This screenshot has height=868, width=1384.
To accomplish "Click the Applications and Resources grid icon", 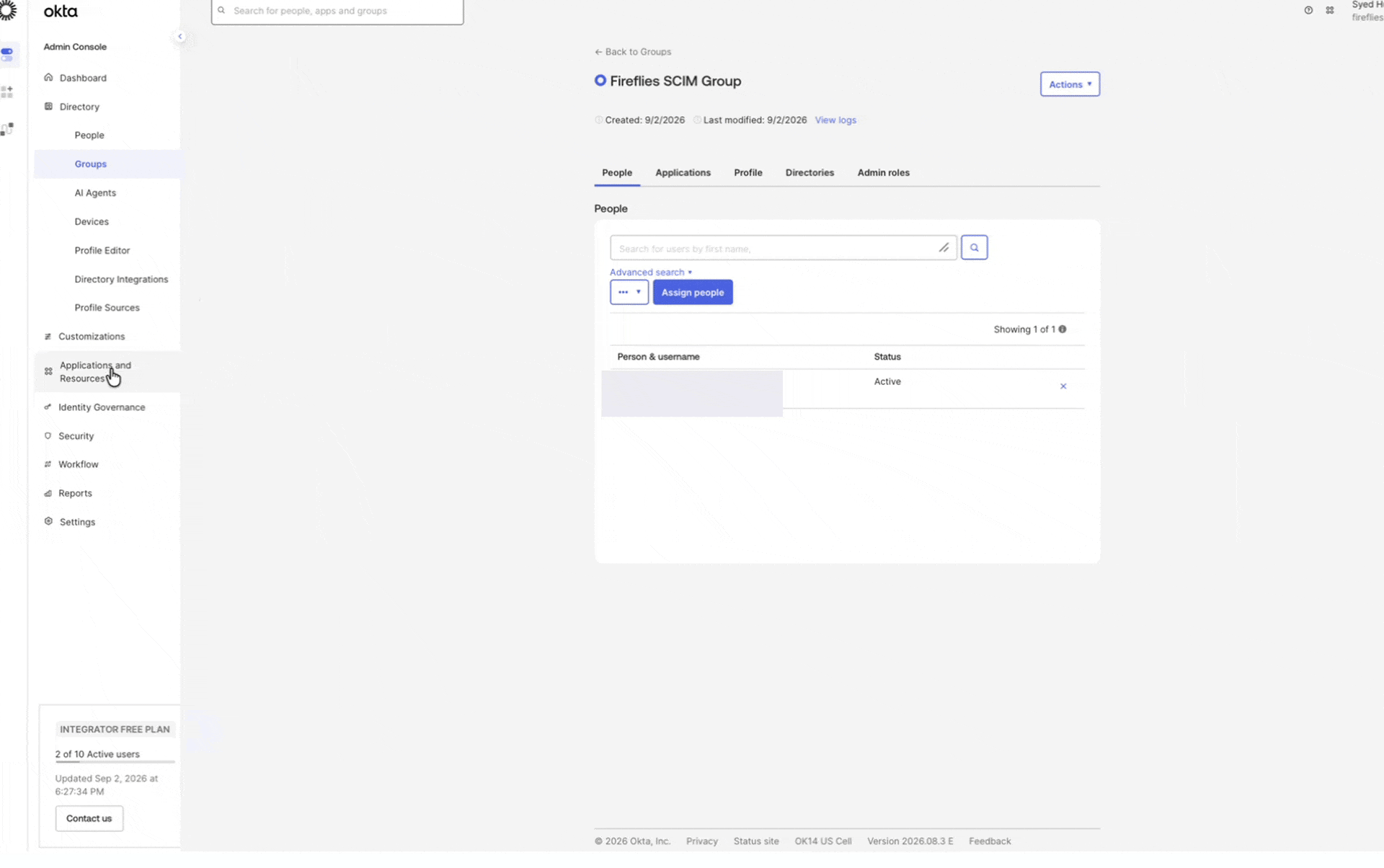I will pyautogui.click(x=48, y=372).
